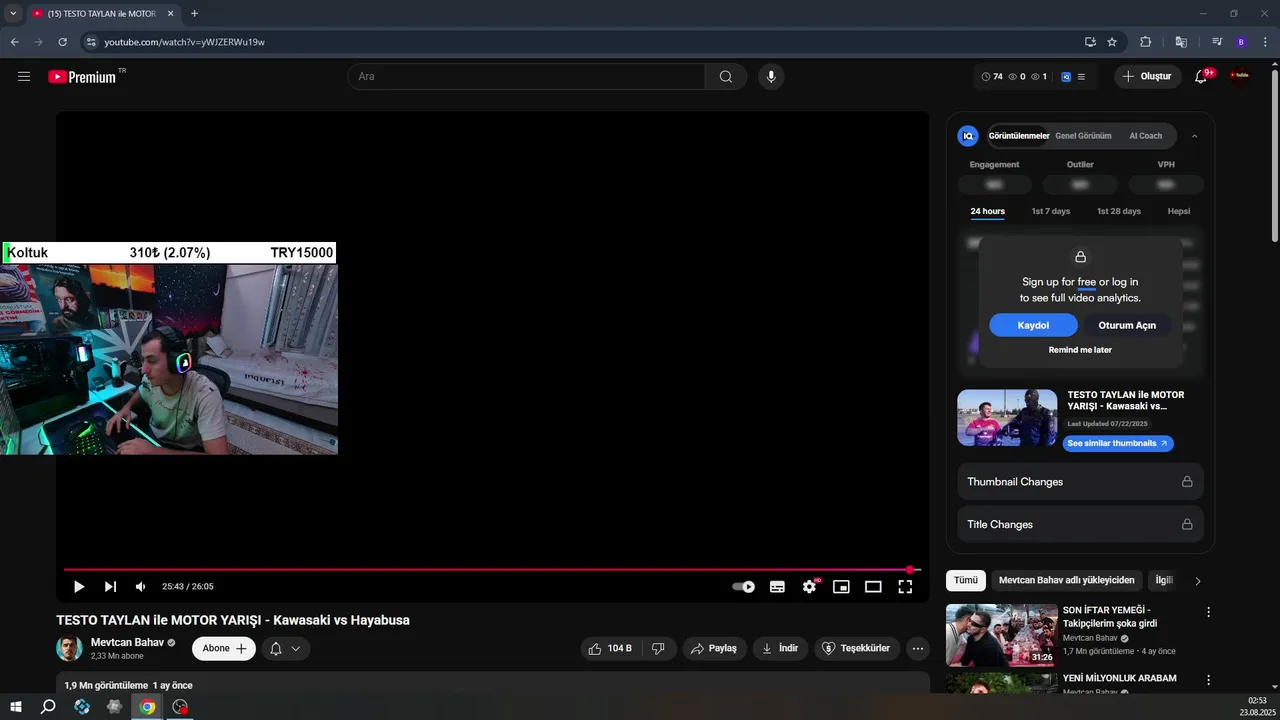Open Windows taskbar search
This screenshot has height=720, width=1280.
pos(48,706)
